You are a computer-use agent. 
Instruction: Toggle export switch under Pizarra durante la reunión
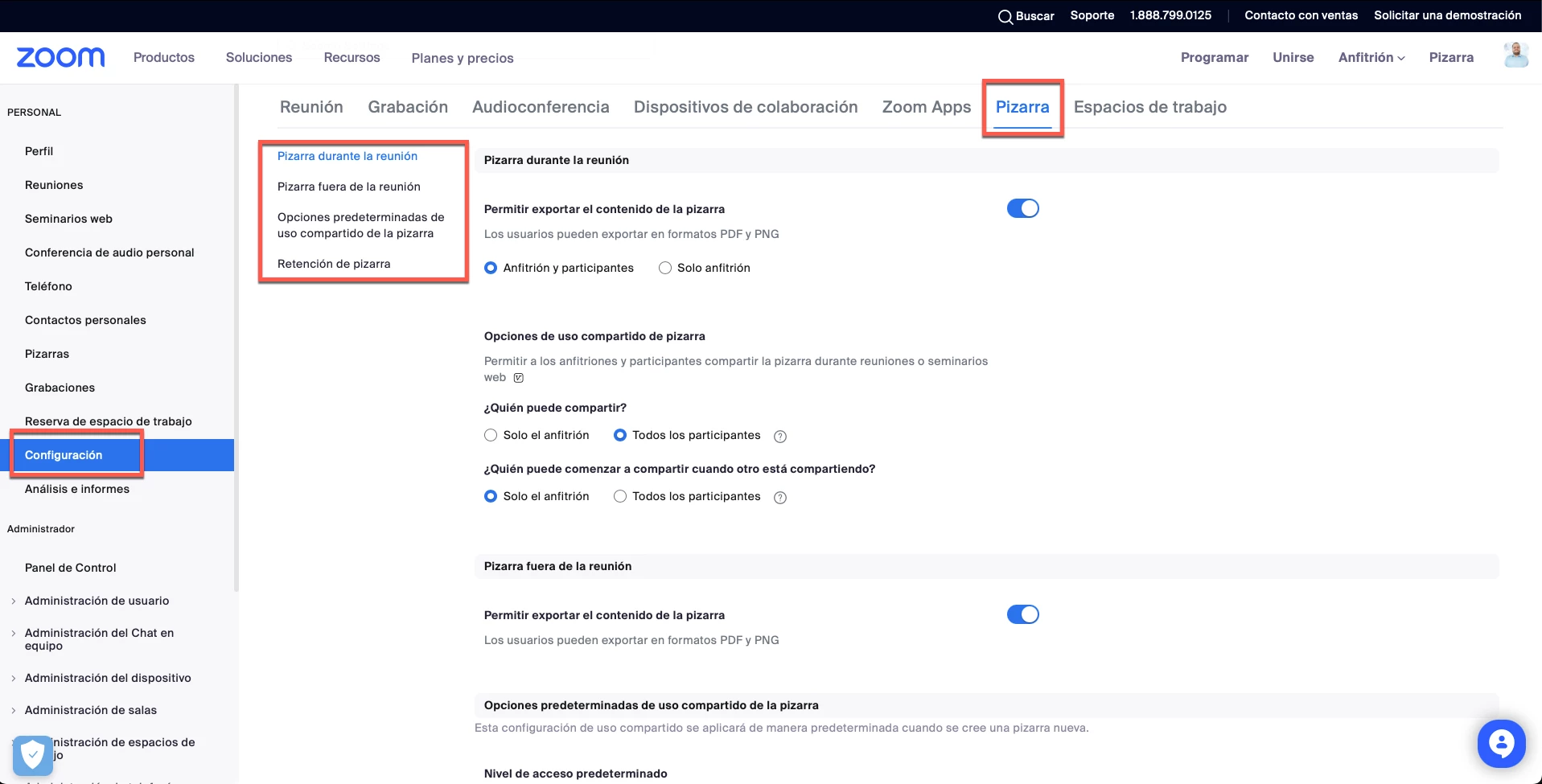pyautogui.click(x=1022, y=208)
